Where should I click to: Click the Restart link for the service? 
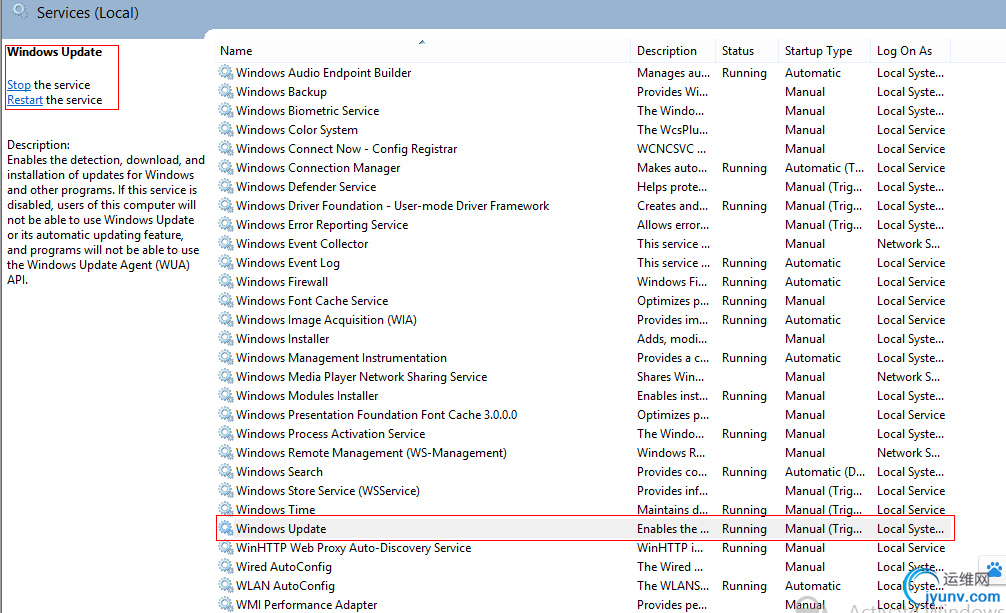click(x=25, y=99)
